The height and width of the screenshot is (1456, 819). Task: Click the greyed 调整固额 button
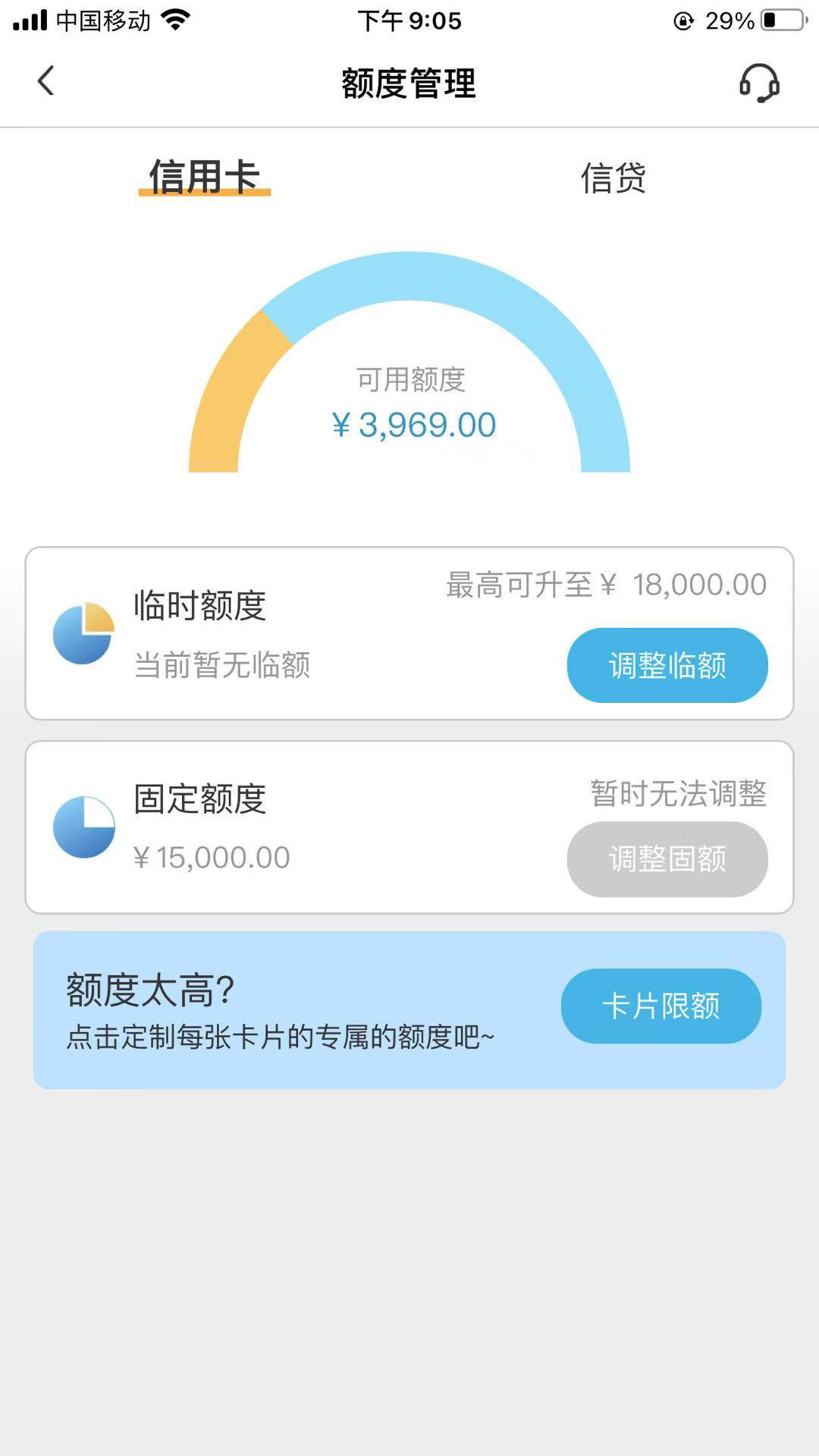click(x=667, y=859)
